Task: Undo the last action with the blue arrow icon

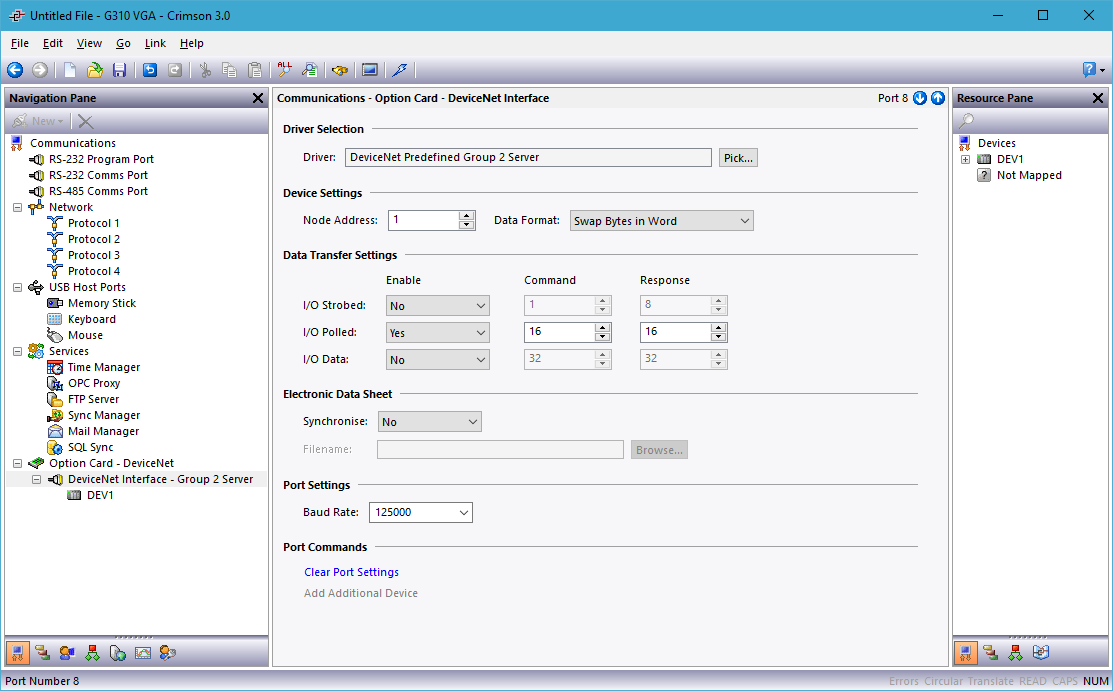Action: [150, 70]
